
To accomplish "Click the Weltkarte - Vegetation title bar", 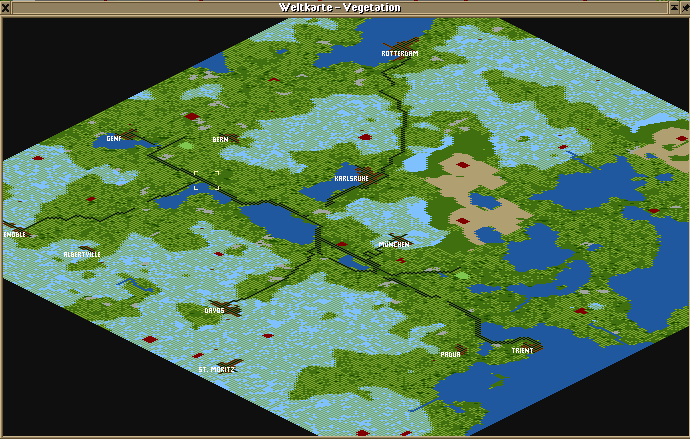I will tap(340, 7).
